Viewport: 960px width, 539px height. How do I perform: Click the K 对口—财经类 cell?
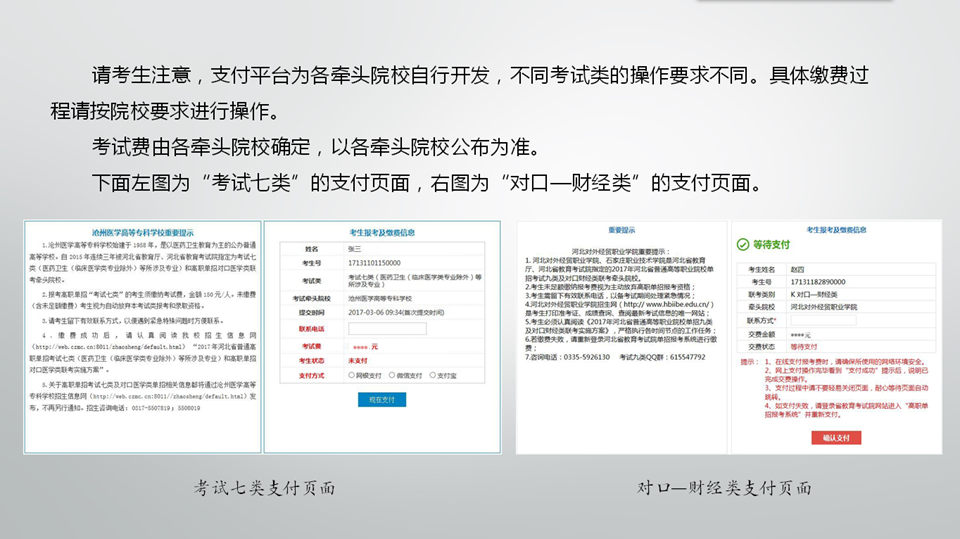[x=814, y=295]
